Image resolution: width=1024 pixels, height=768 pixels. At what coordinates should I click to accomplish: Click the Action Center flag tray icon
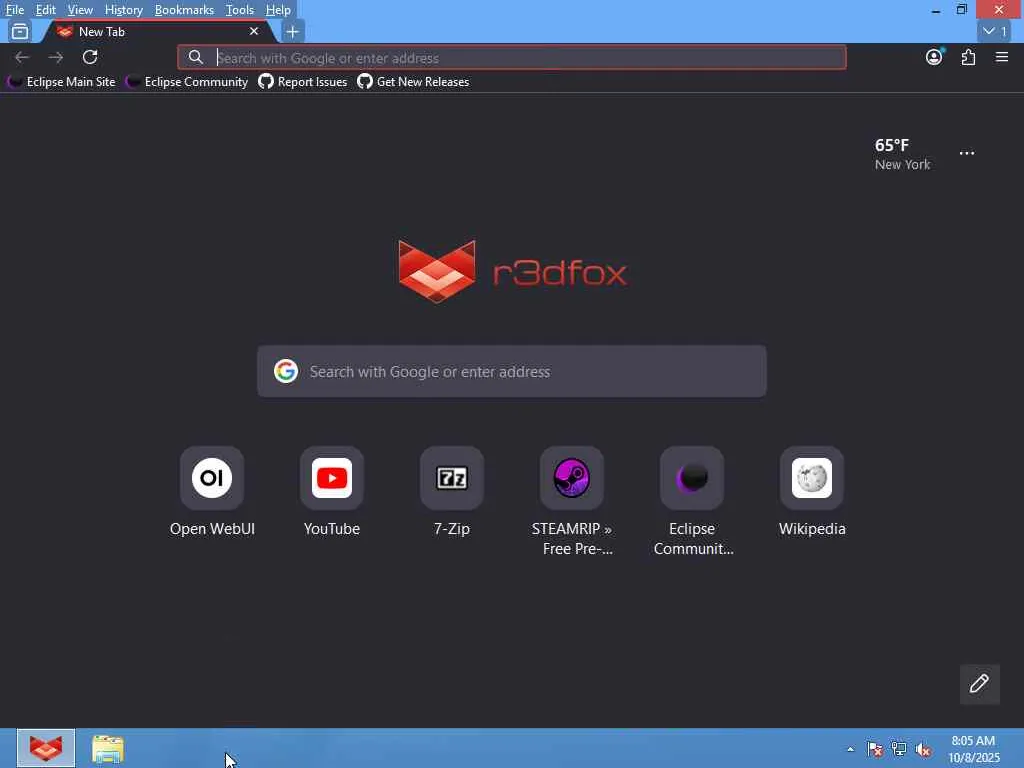(874, 749)
